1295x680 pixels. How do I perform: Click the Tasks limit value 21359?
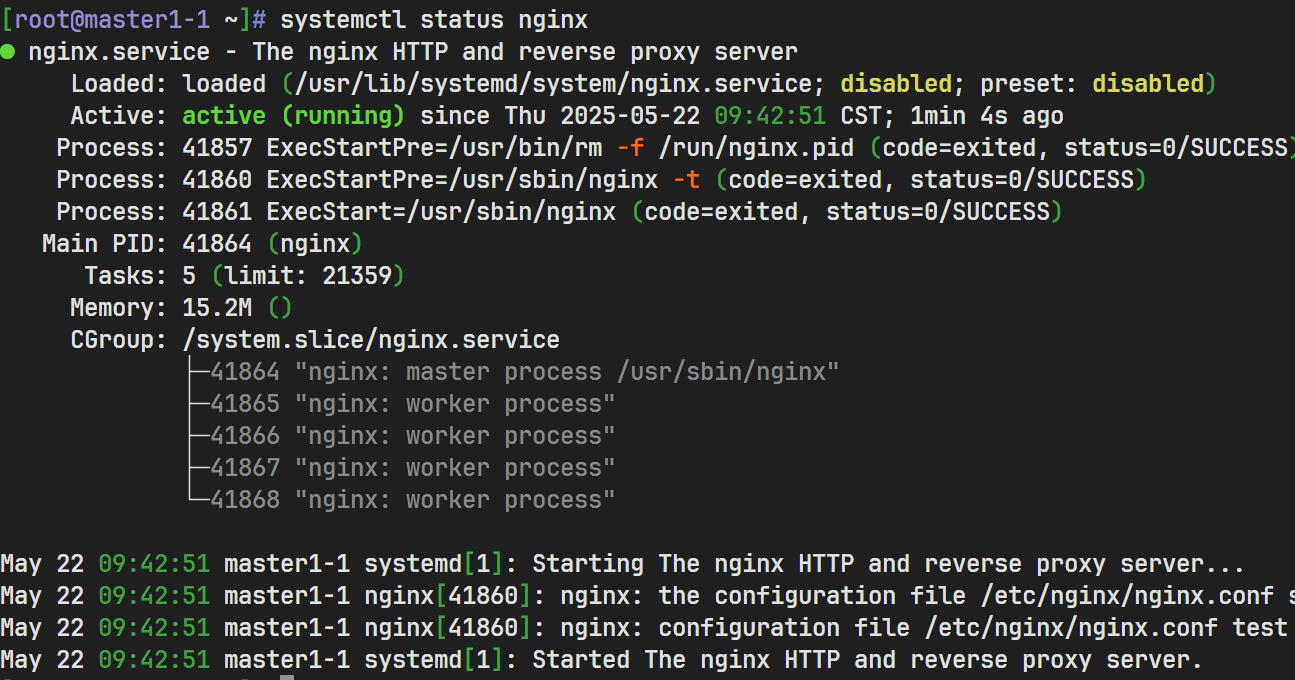(x=356, y=276)
